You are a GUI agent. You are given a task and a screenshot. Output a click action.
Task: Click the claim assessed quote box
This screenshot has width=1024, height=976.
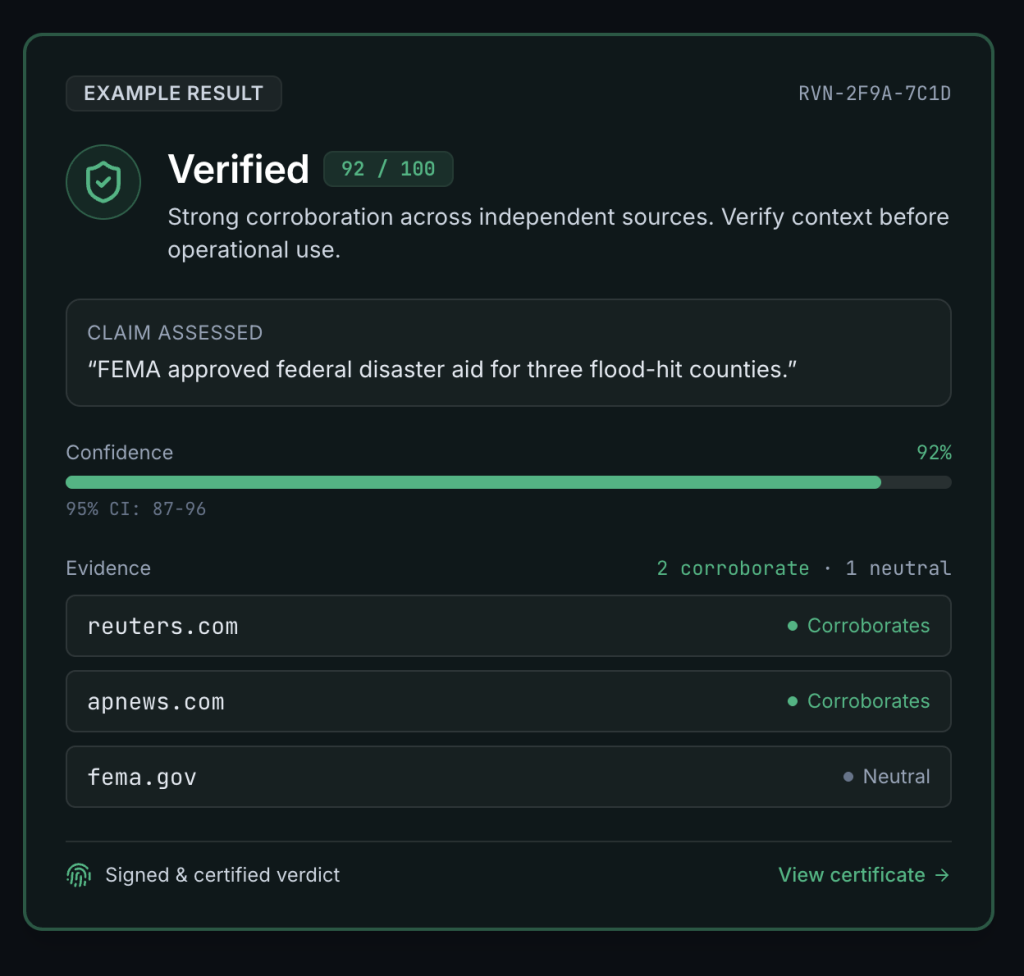[x=509, y=353]
